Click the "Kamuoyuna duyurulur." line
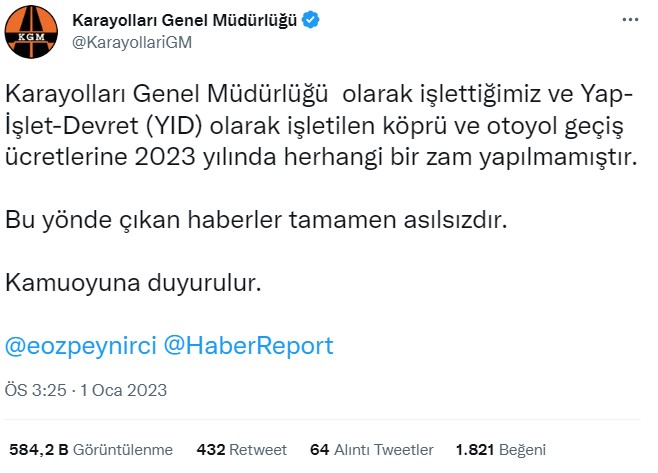The width and height of the screenshot is (658, 473). pos(133,283)
